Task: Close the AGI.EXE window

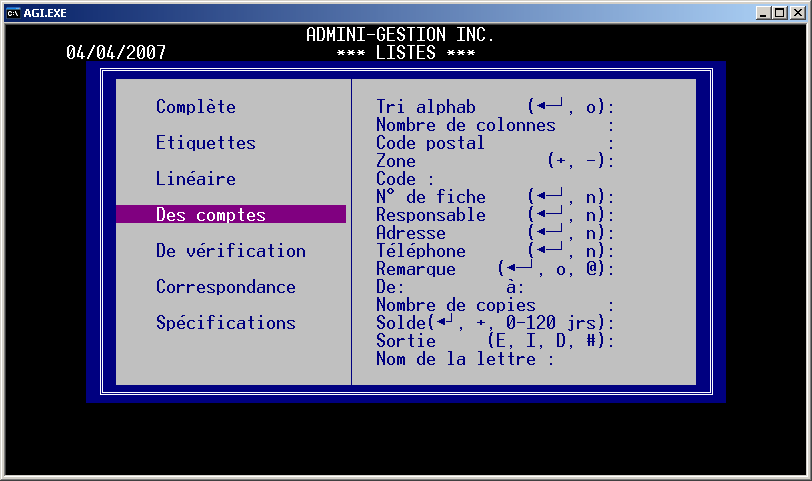Action: (798, 13)
